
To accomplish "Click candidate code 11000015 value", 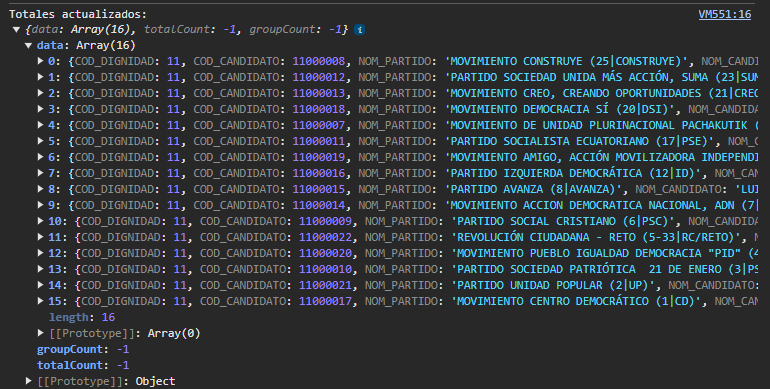I will (319, 189).
